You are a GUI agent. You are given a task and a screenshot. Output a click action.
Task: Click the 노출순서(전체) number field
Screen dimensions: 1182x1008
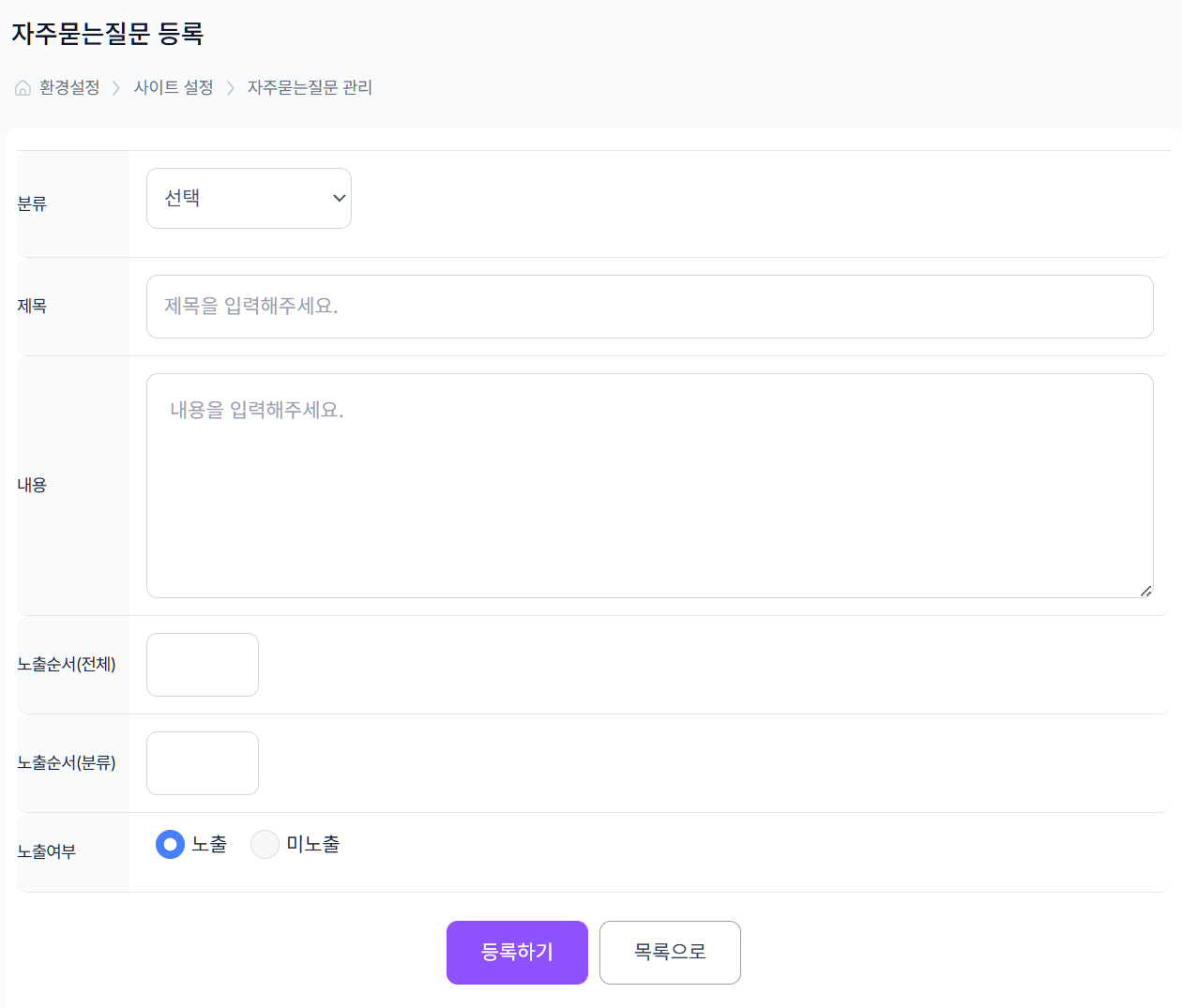tap(202, 664)
